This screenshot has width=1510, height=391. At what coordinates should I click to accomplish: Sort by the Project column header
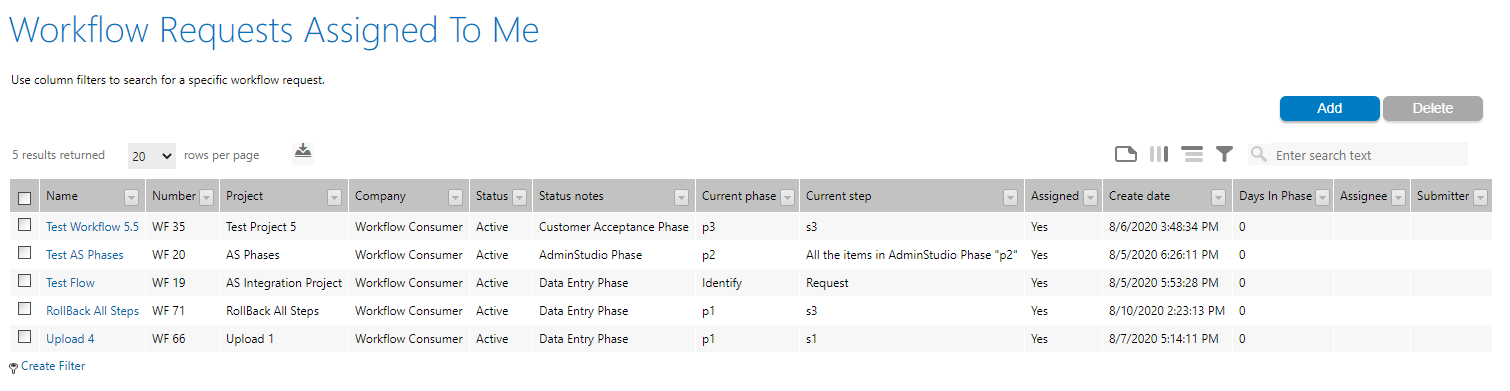pos(245,196)
